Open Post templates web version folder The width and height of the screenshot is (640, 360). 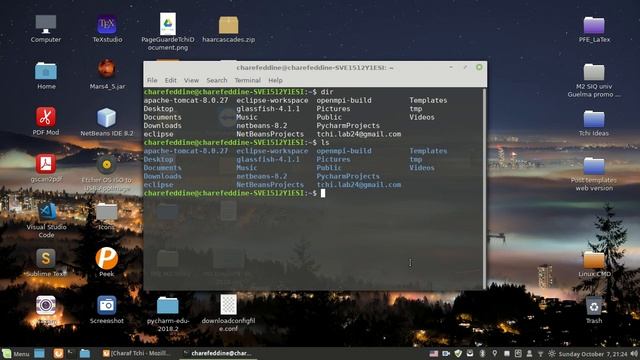pos(594,166)
